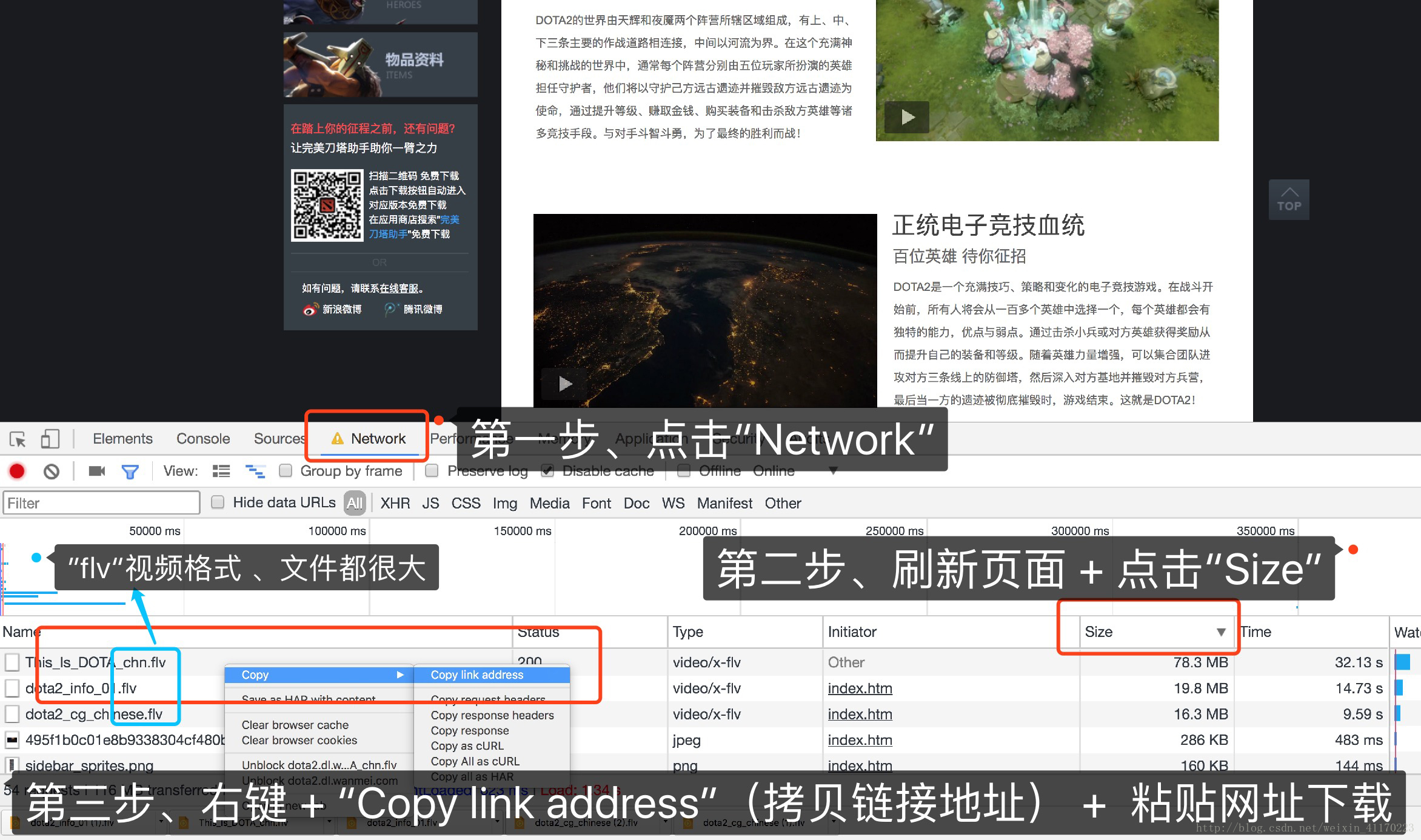
Task: Play the earth-at-night video
Action: click(x=565, y=384)
